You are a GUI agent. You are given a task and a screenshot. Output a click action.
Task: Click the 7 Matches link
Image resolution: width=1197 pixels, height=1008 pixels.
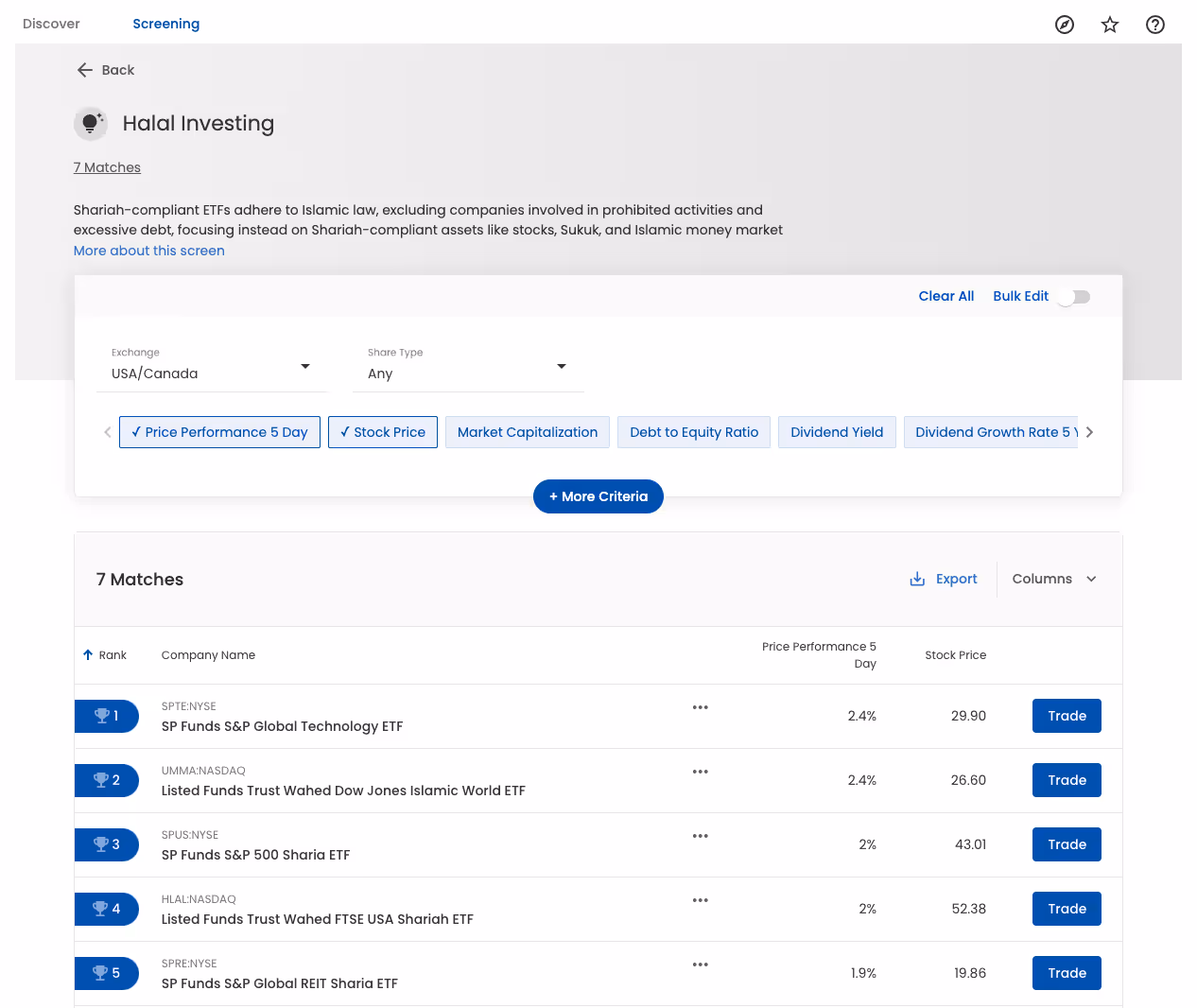click(107, 167)
